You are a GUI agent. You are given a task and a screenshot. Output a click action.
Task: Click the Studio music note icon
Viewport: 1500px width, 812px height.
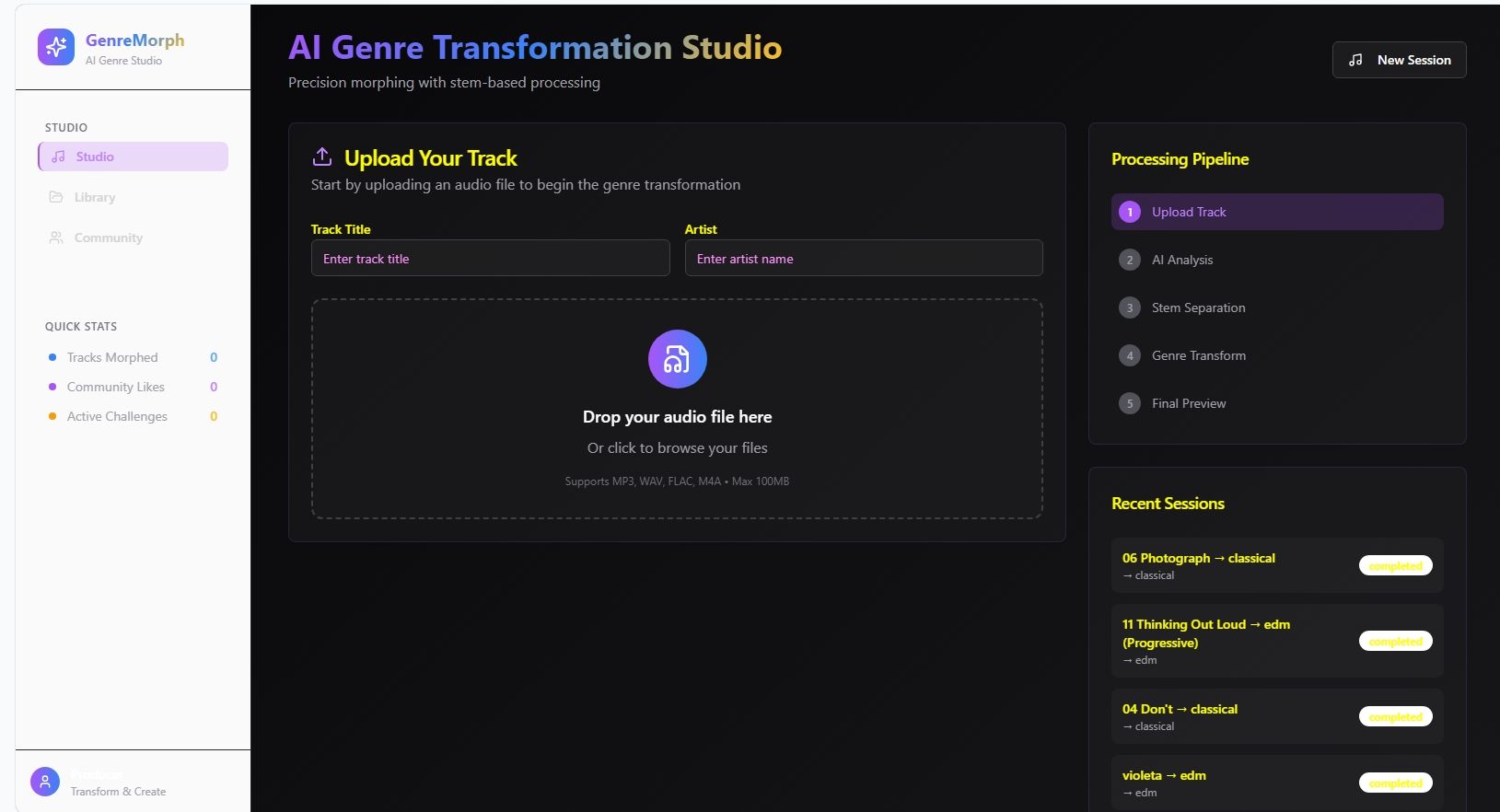click(x=58, y=157)
